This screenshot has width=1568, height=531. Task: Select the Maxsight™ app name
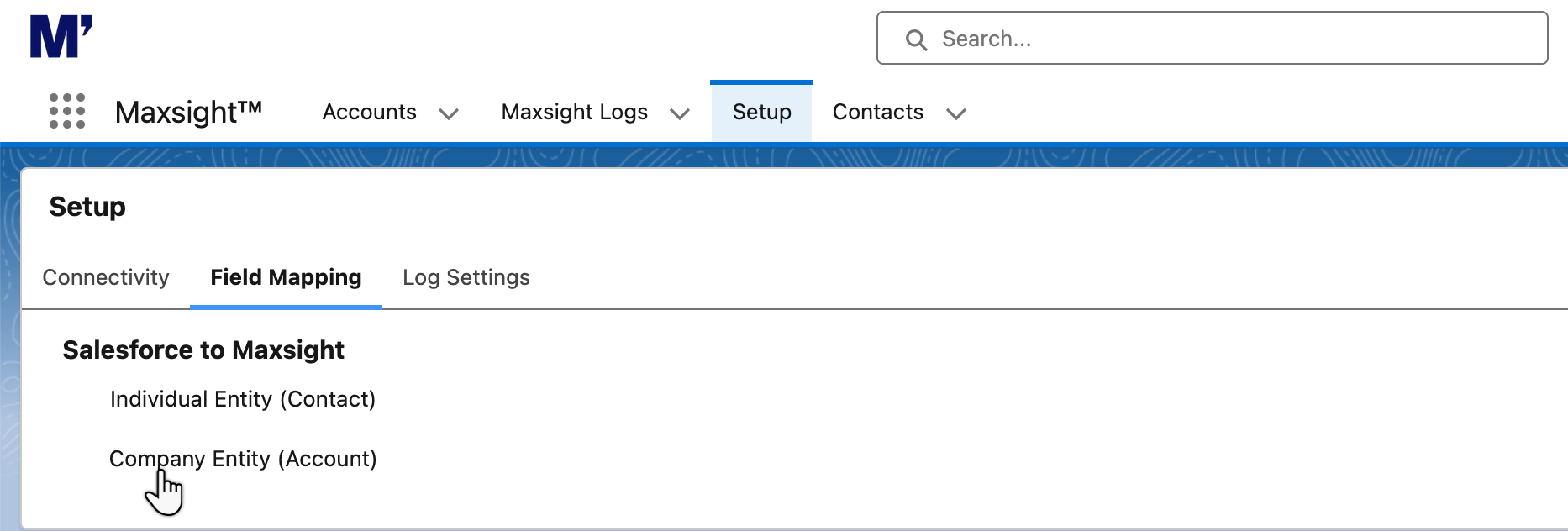pyautogui.click(x=188, y=112)
